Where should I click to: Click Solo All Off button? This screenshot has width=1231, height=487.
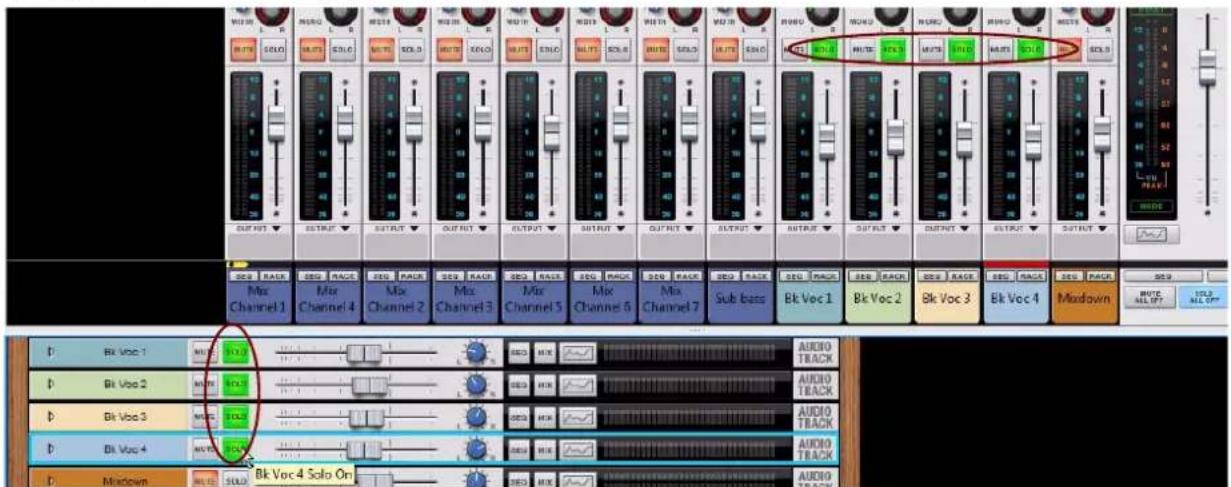(1203, 295)
